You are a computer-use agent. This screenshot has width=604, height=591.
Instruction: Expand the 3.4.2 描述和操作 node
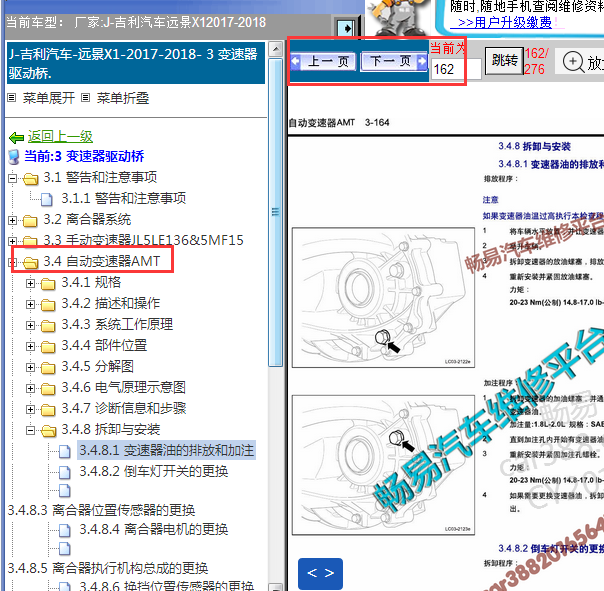(x=30, y=304)
